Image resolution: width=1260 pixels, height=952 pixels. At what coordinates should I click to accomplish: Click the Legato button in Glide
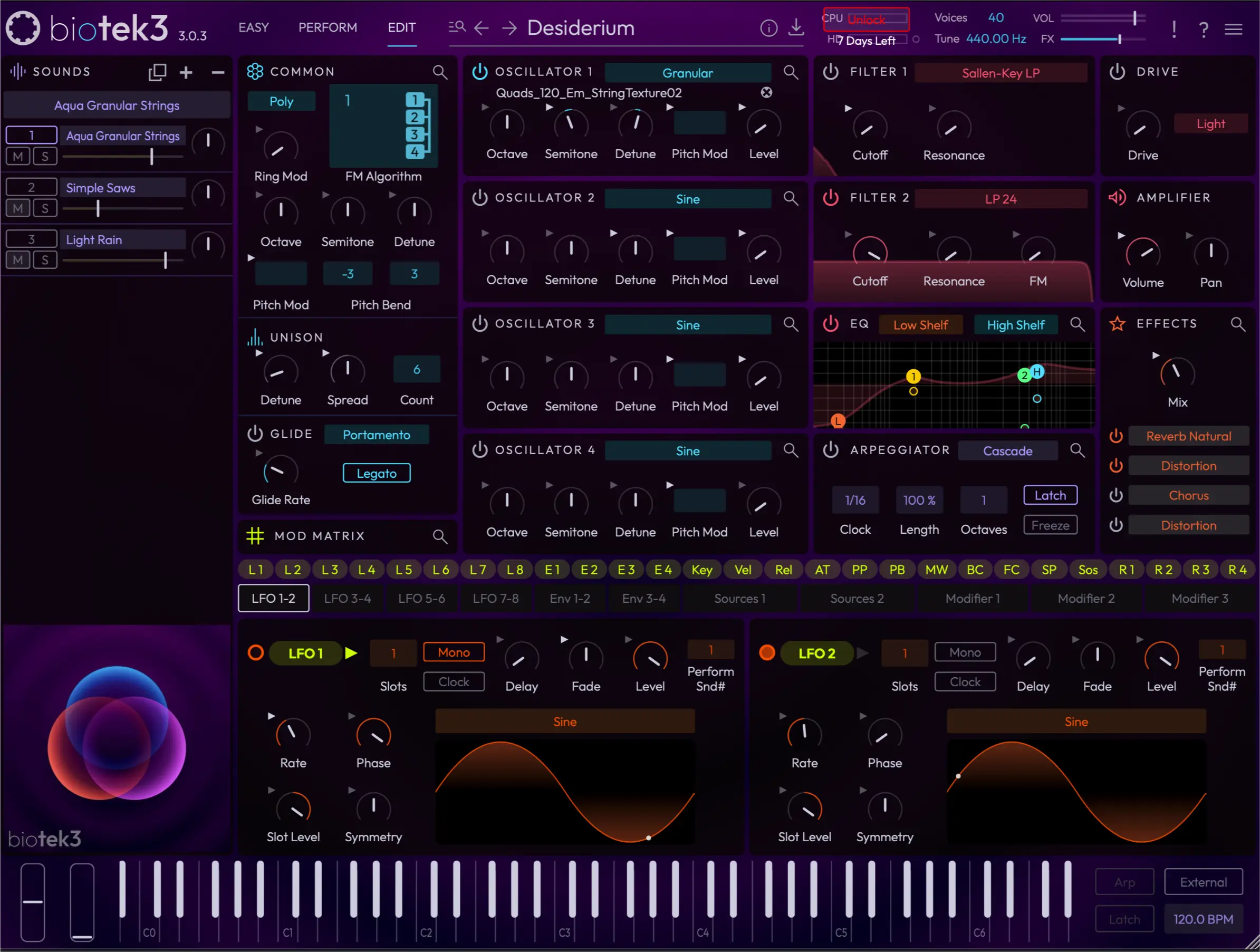(377, 473)
